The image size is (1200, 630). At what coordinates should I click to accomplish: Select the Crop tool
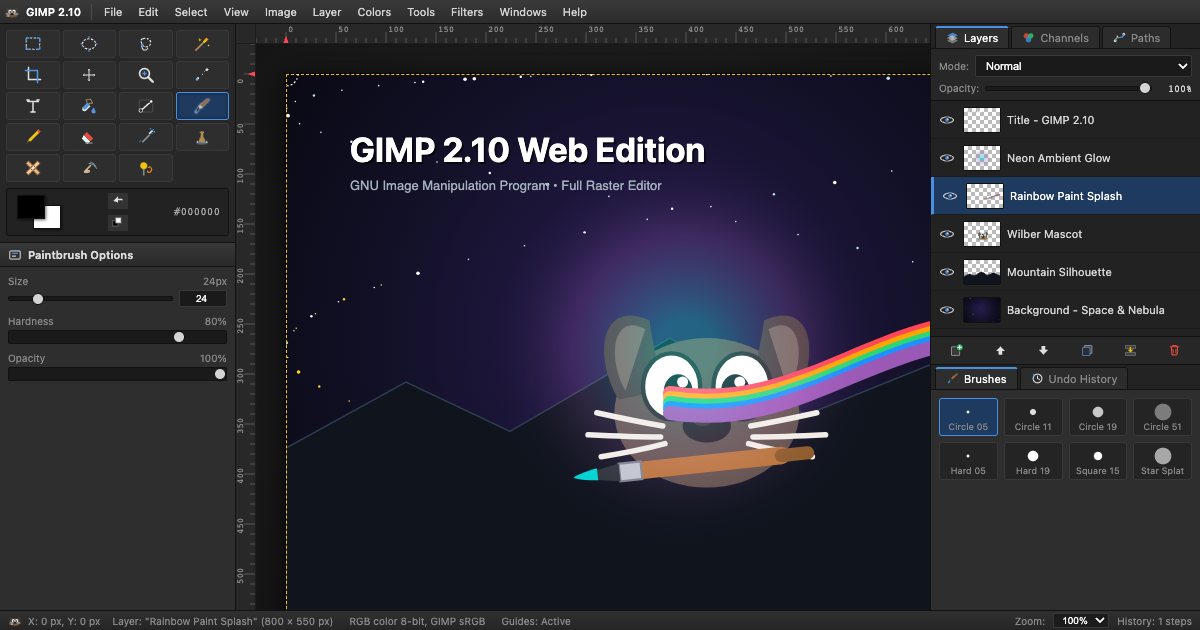(x=33, y=75)
